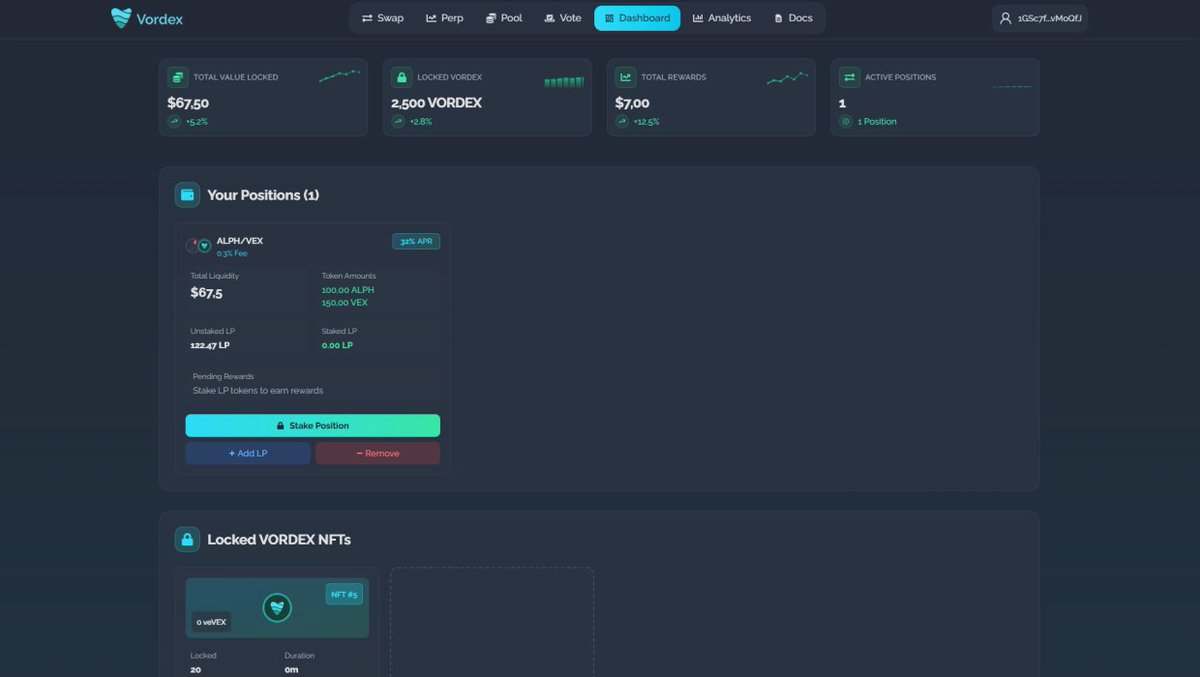Open the Analytics tab

click(722, 18)
